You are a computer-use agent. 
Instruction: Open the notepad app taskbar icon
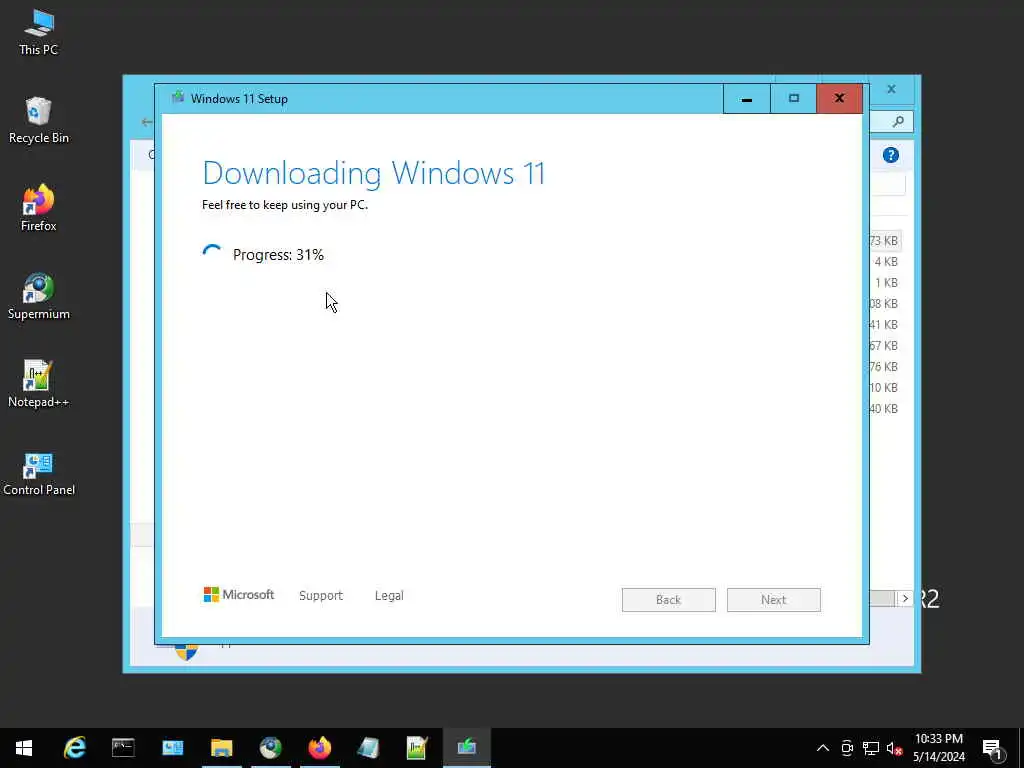pos(368,748)
